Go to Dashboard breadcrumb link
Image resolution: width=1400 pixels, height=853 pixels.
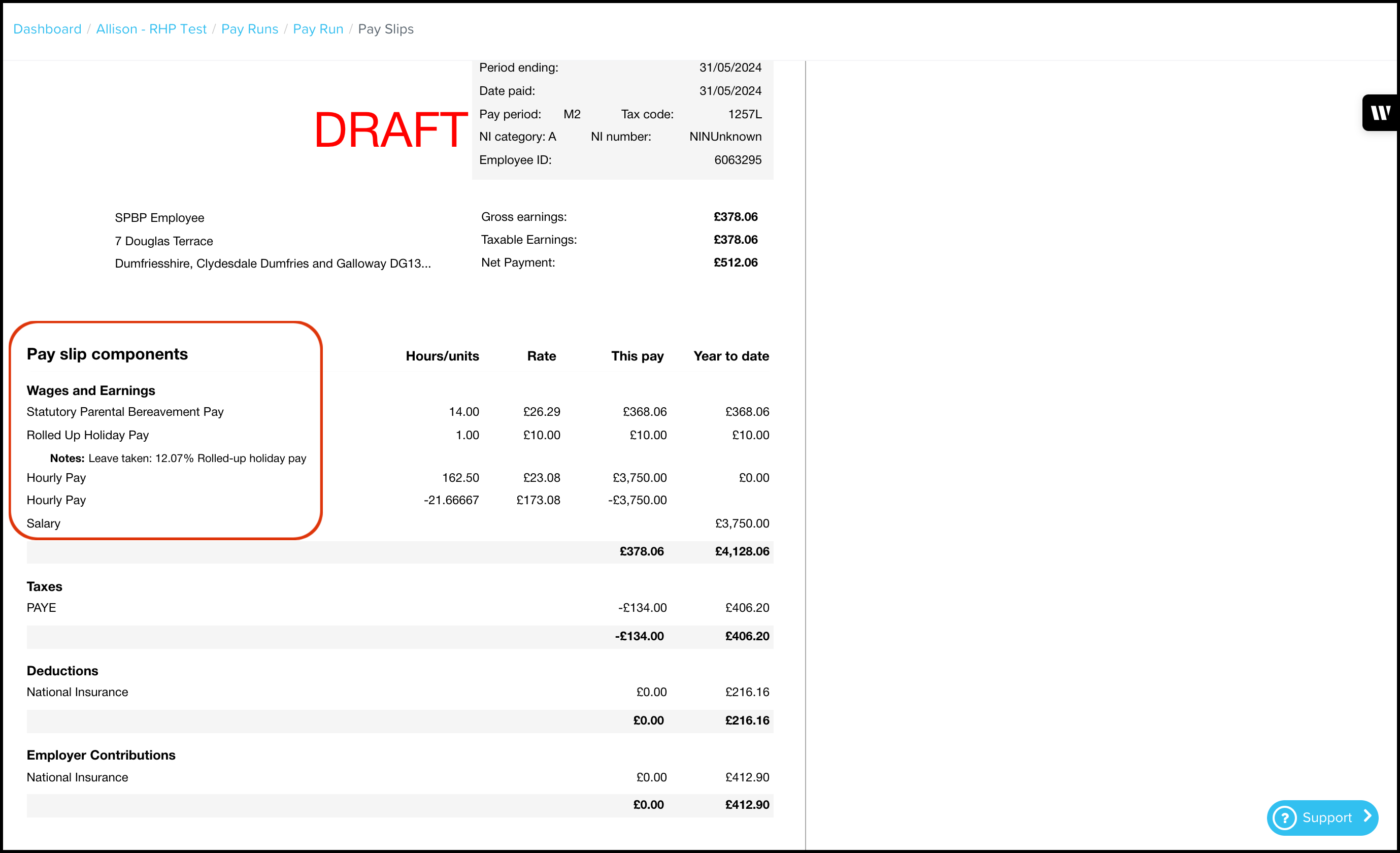click(x=47, y=29)
